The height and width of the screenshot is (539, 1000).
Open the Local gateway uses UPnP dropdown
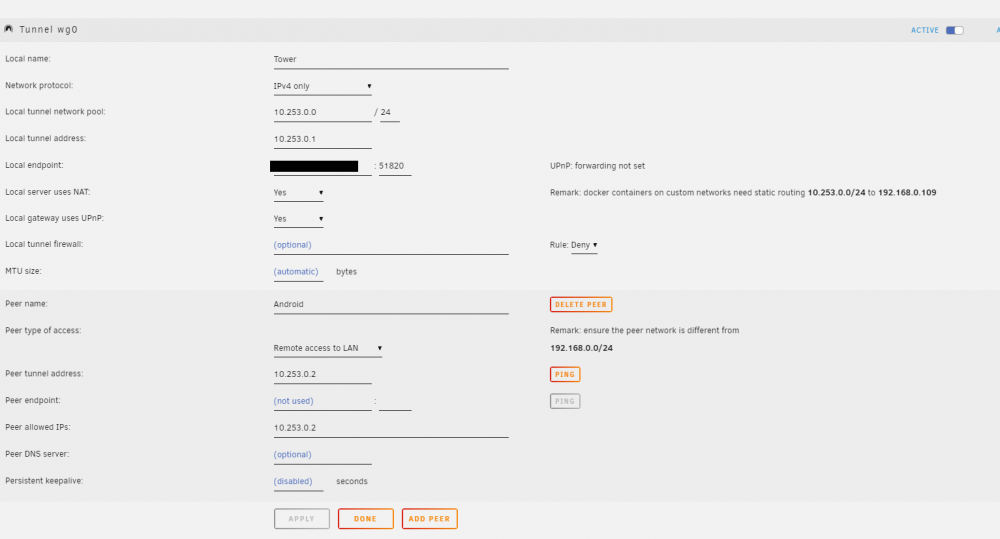(298, 219)
